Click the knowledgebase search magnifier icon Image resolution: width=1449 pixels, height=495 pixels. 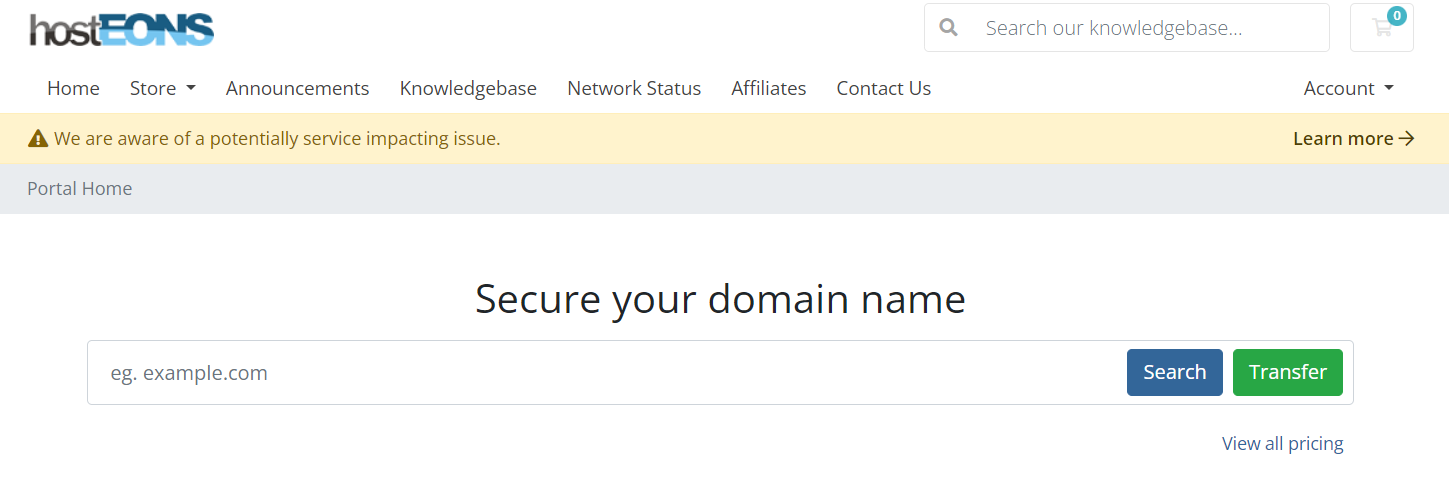(x=950, y=28)
